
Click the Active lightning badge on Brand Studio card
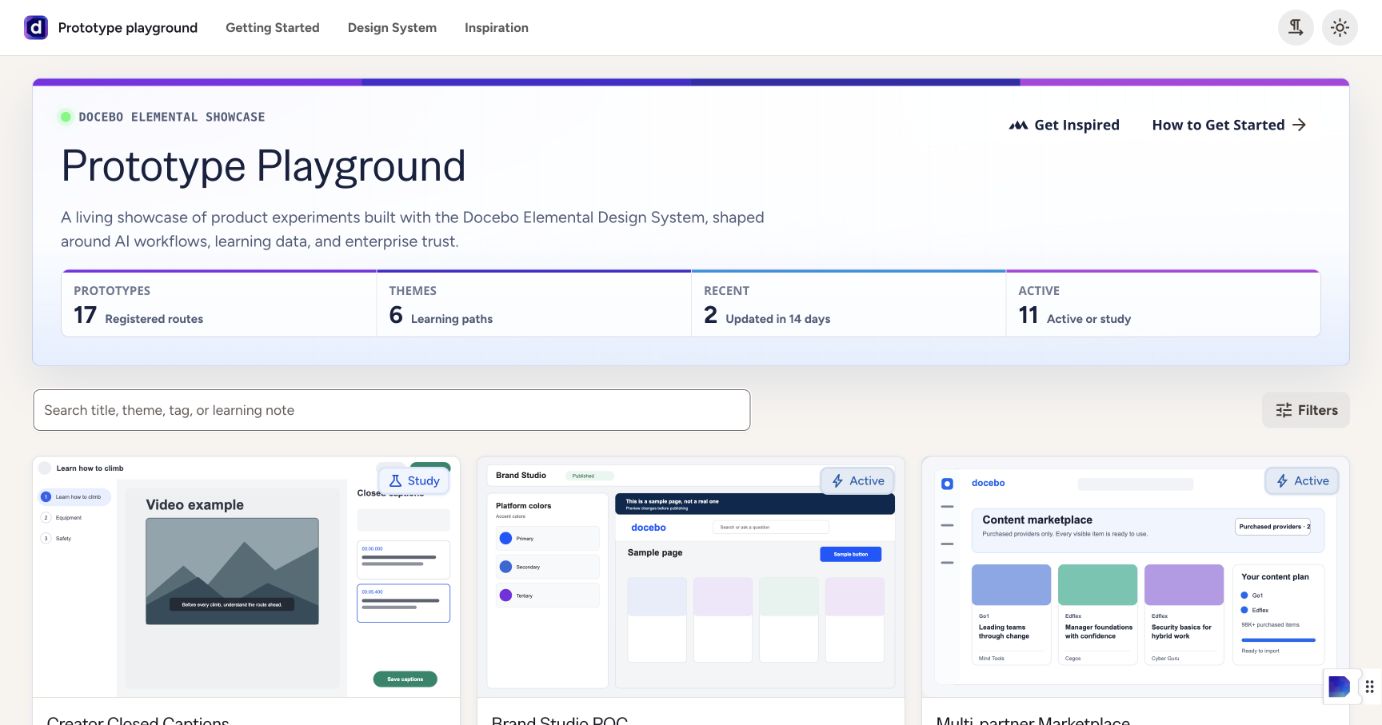pyautogui.click(x=857, y=481)
